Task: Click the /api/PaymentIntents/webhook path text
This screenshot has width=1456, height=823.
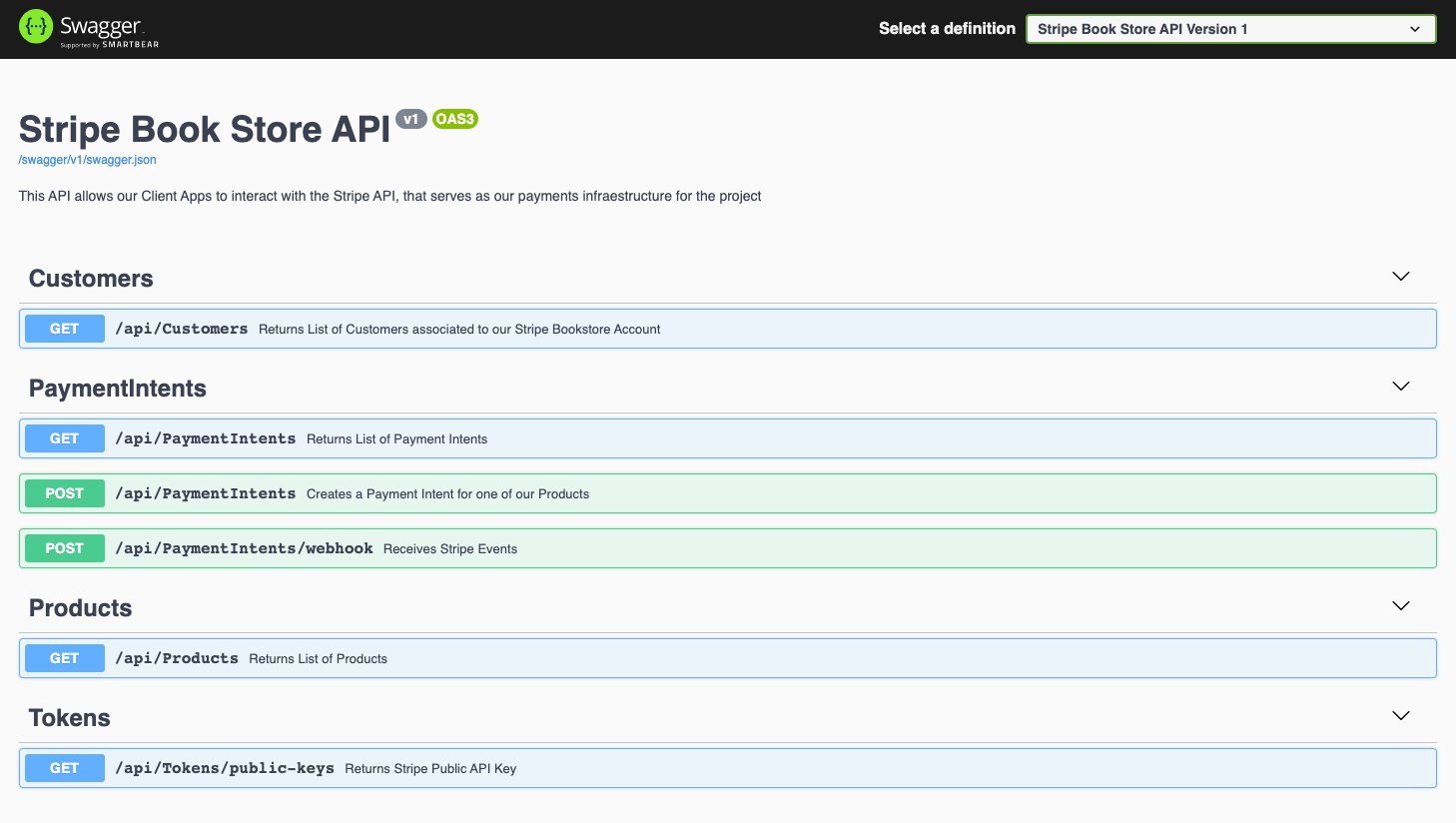Action: (244, 548)
